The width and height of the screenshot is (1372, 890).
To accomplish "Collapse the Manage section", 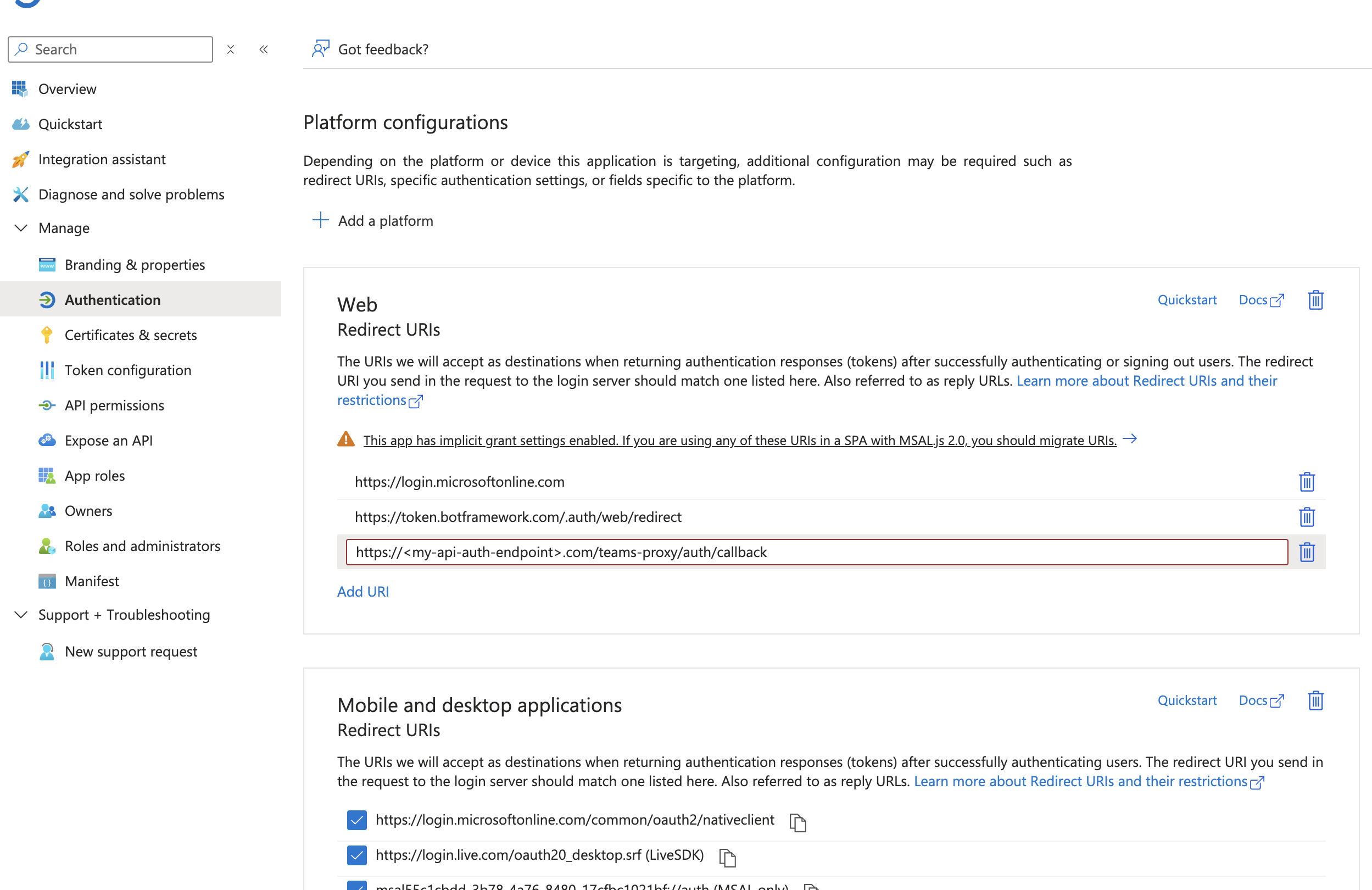I will click(x=21, y=228).
